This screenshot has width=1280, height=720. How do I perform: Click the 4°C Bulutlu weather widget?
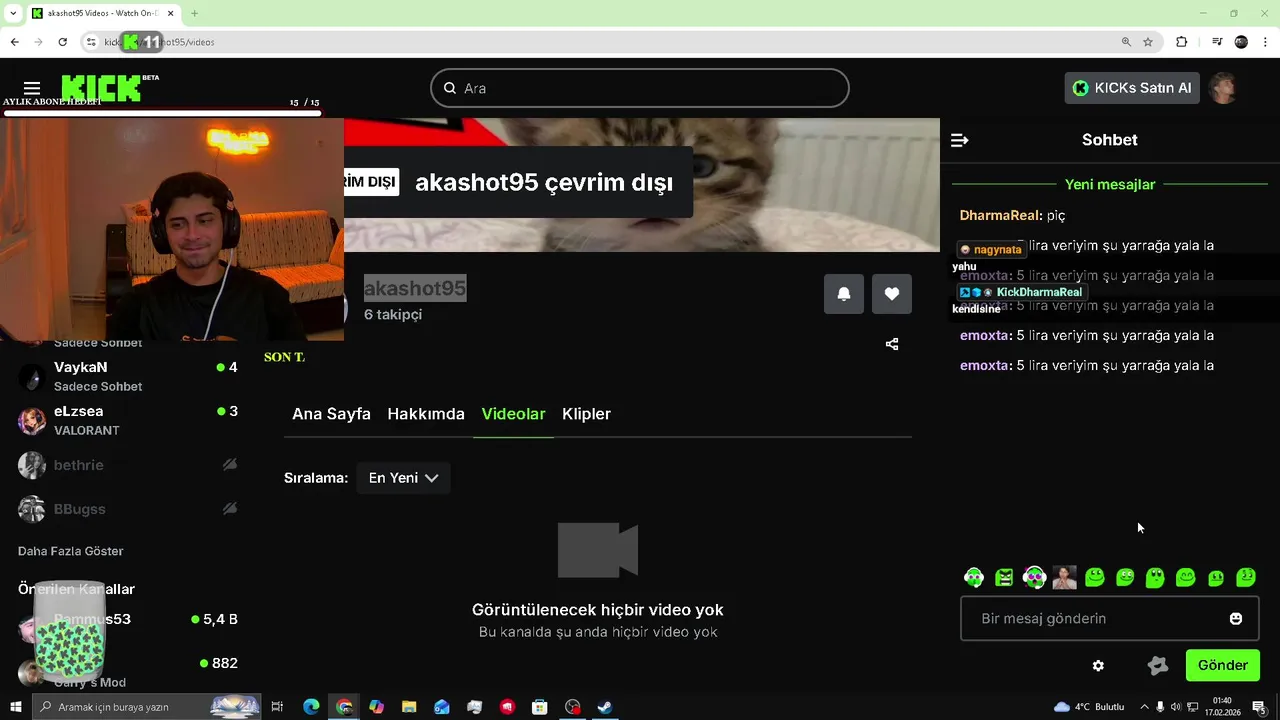pos(1089,707)
